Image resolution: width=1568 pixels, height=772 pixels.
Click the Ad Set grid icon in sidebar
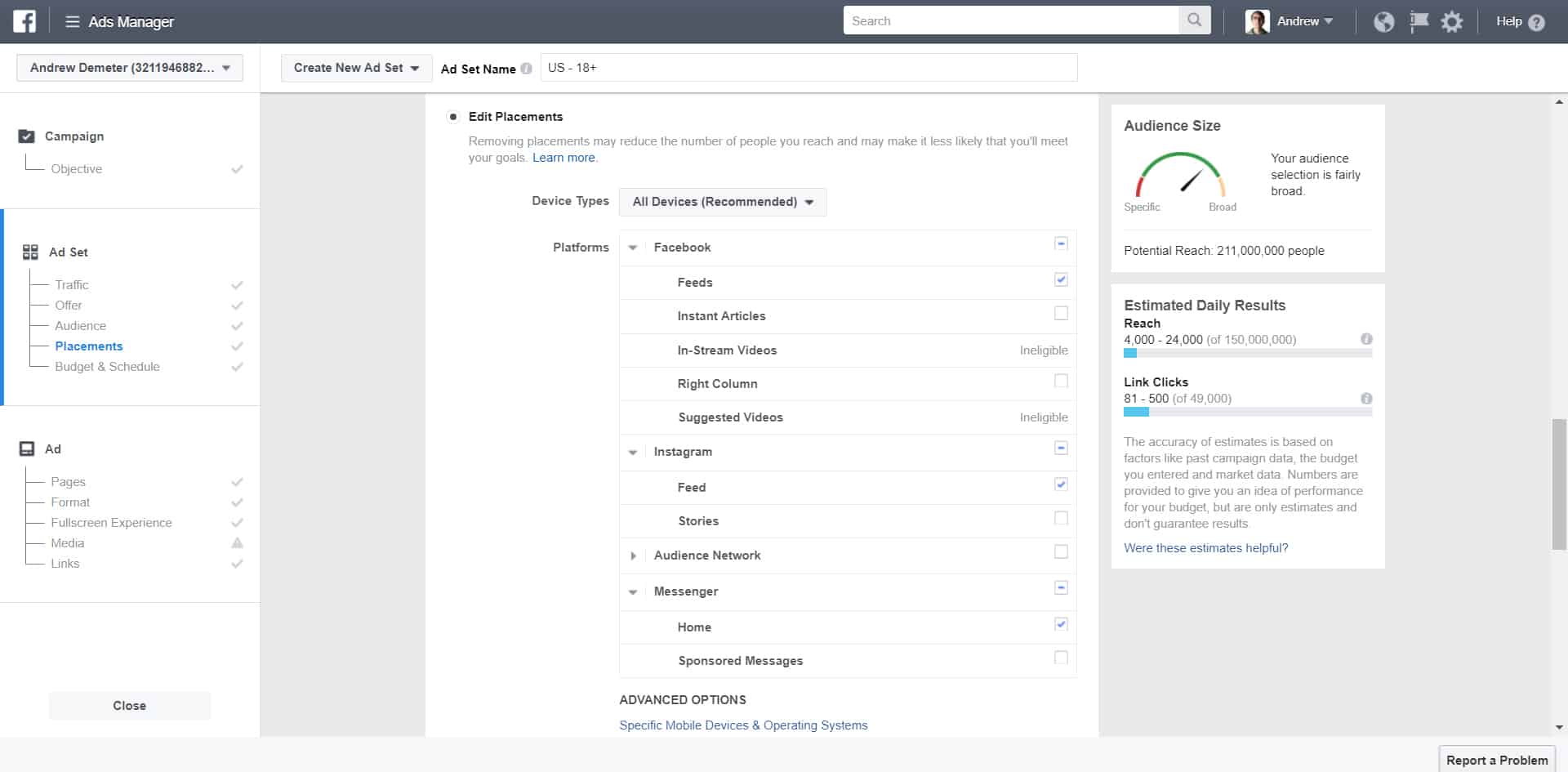pos(30,252)
